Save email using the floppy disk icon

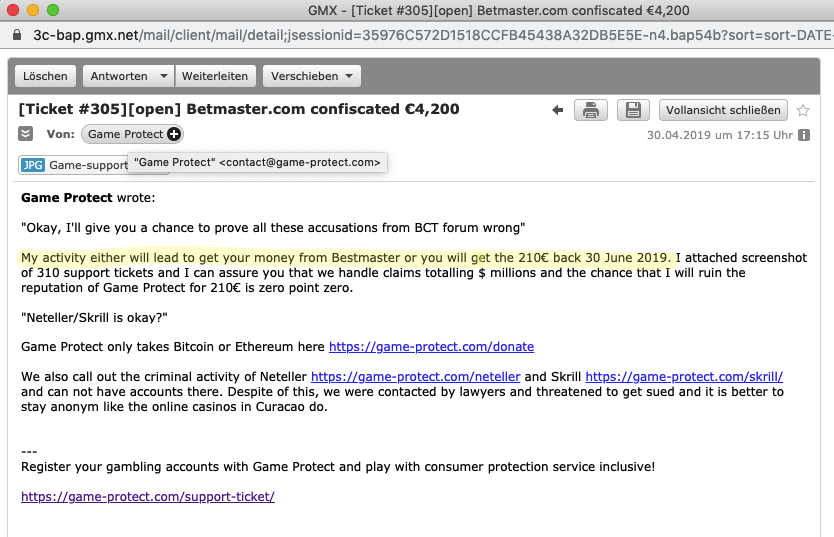[x=633, y=110]
